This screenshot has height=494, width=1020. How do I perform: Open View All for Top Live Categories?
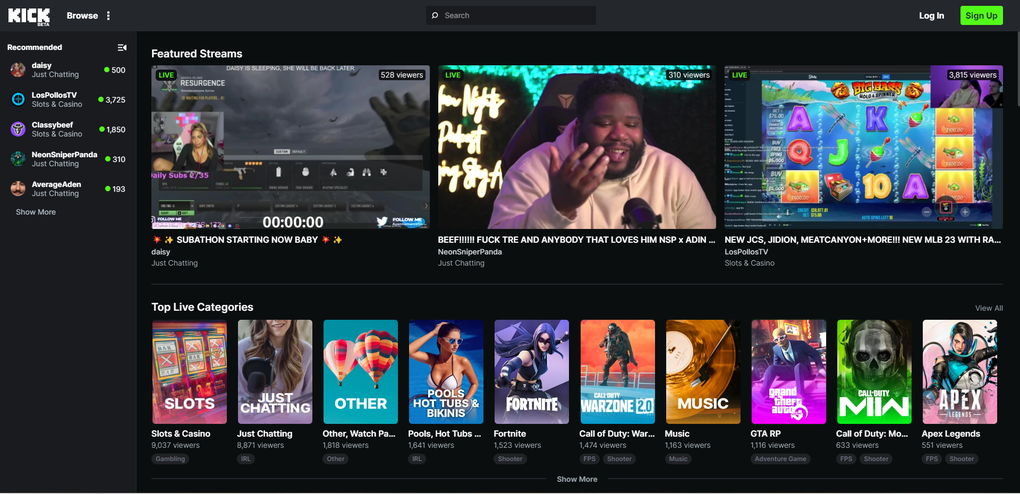point(989,308)
